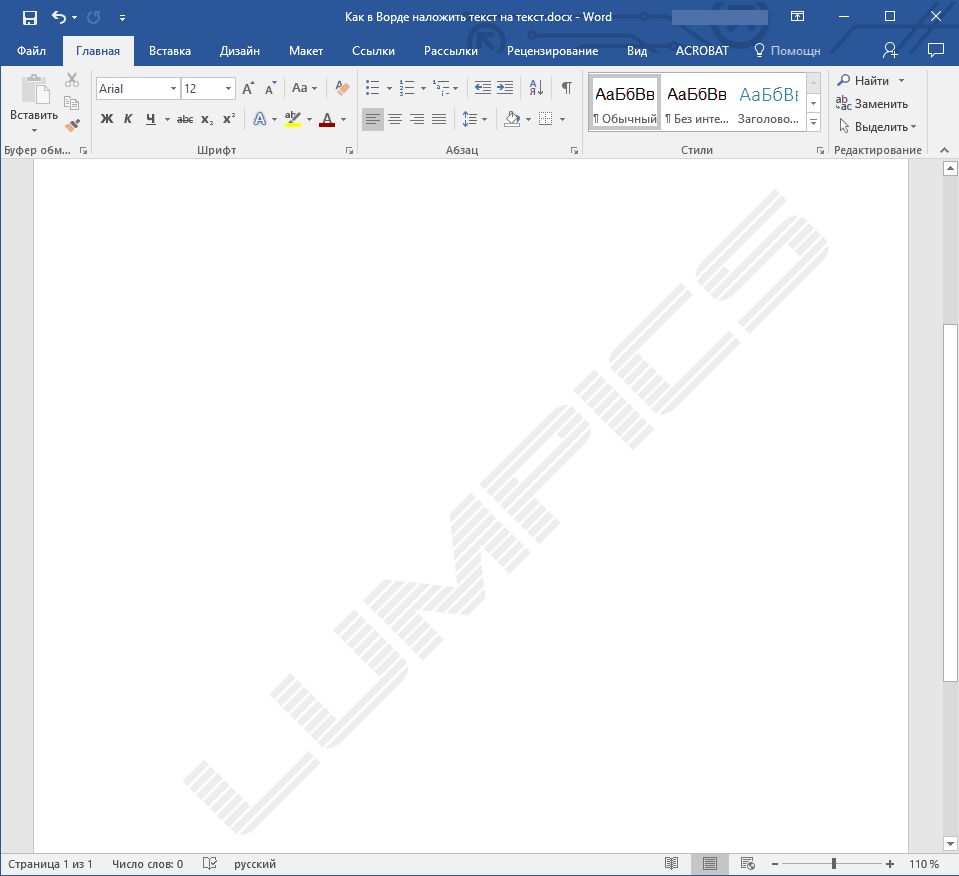
Task: Click the red font color swatch
Action: [x=326, y=119]
